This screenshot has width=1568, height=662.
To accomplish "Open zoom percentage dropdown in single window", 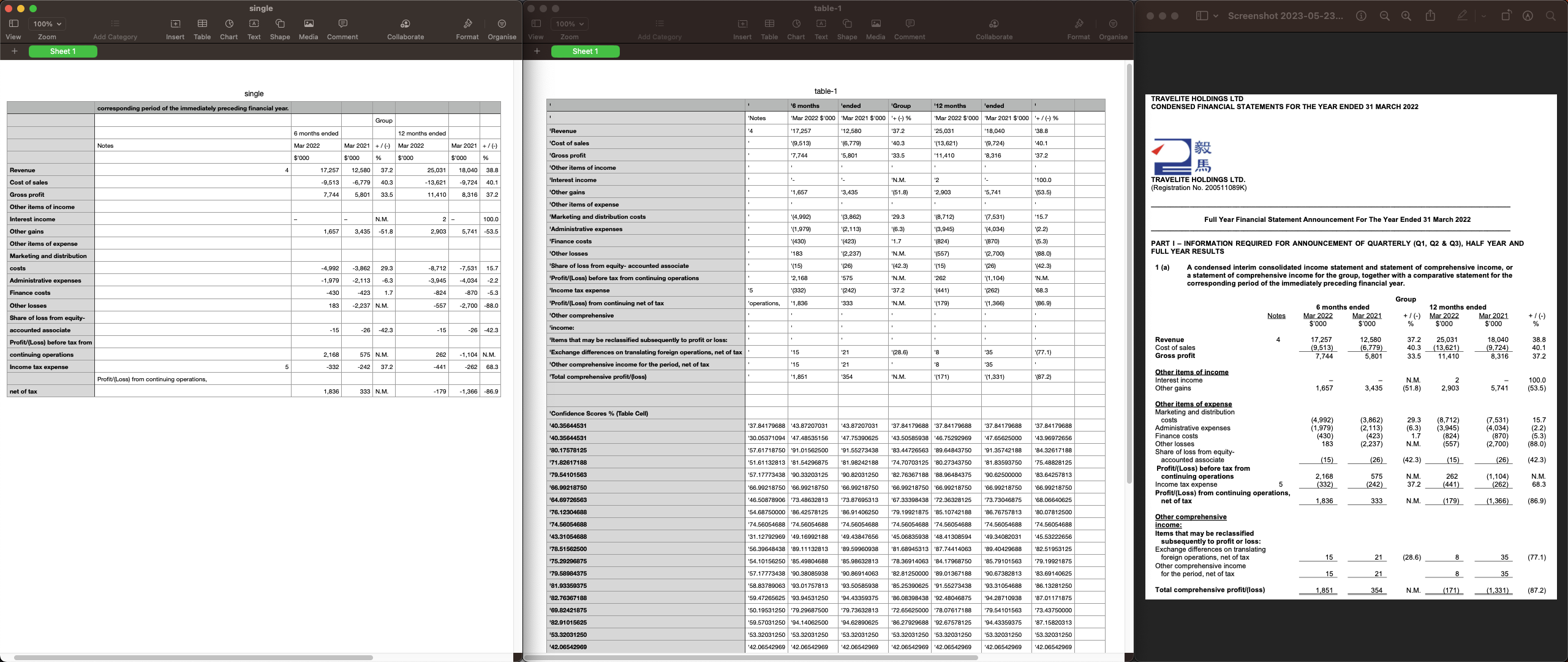I will click(47, 24).
